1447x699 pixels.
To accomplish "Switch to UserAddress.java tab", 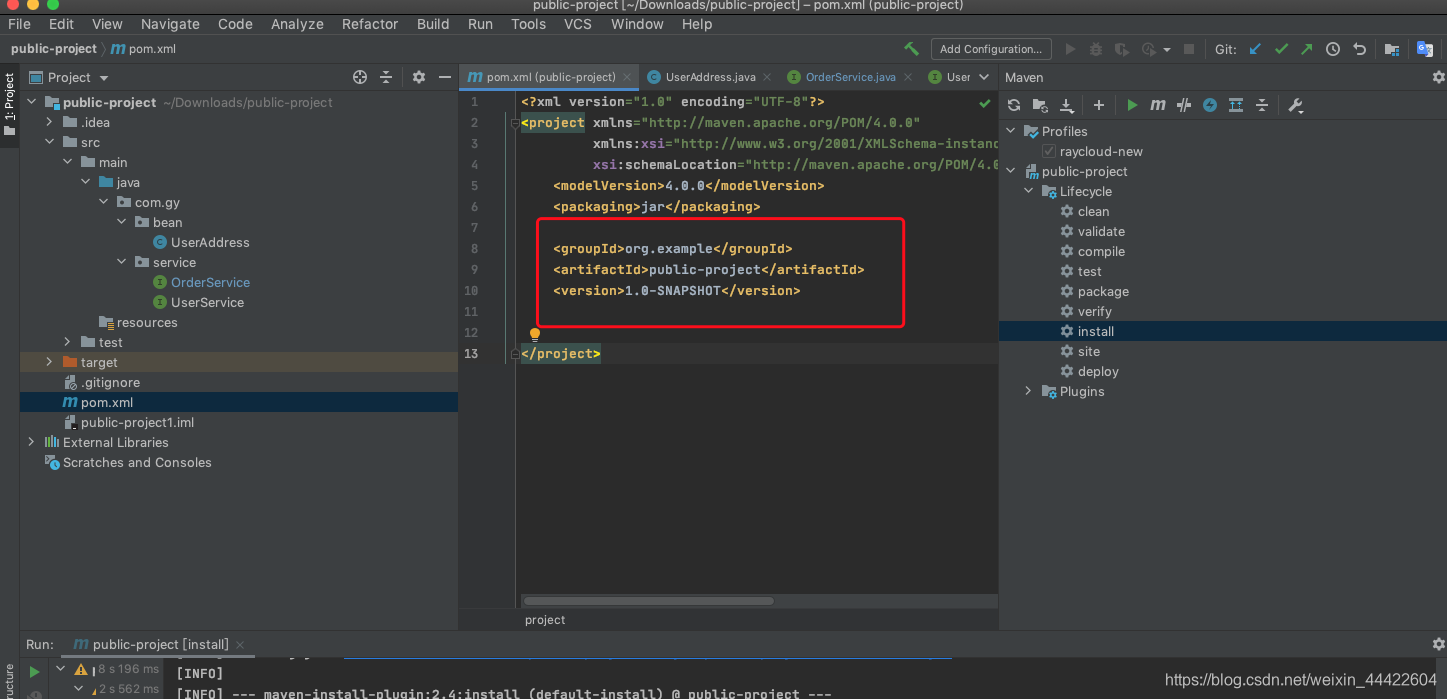I will pos(710,77).
